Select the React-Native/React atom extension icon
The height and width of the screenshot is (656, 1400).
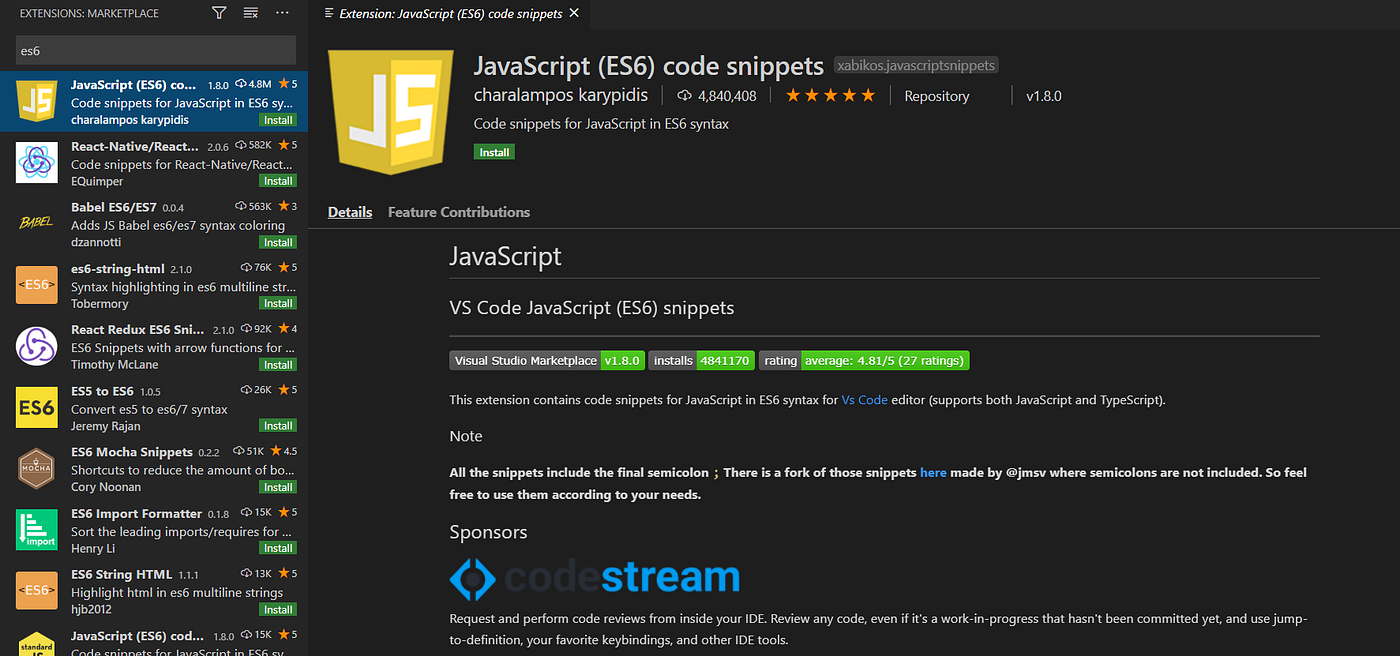coord(36,162)
